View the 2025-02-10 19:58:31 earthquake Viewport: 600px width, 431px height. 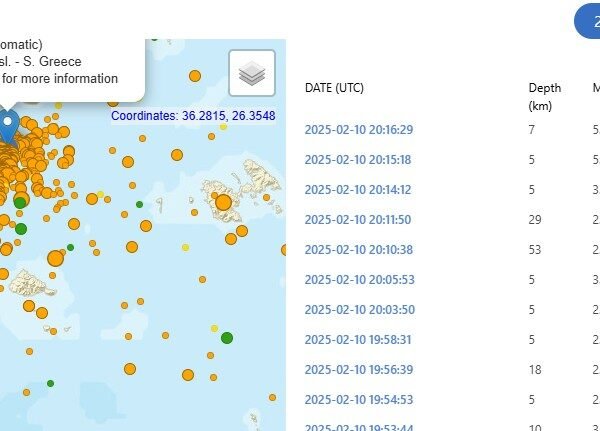(x=358, y=339)
